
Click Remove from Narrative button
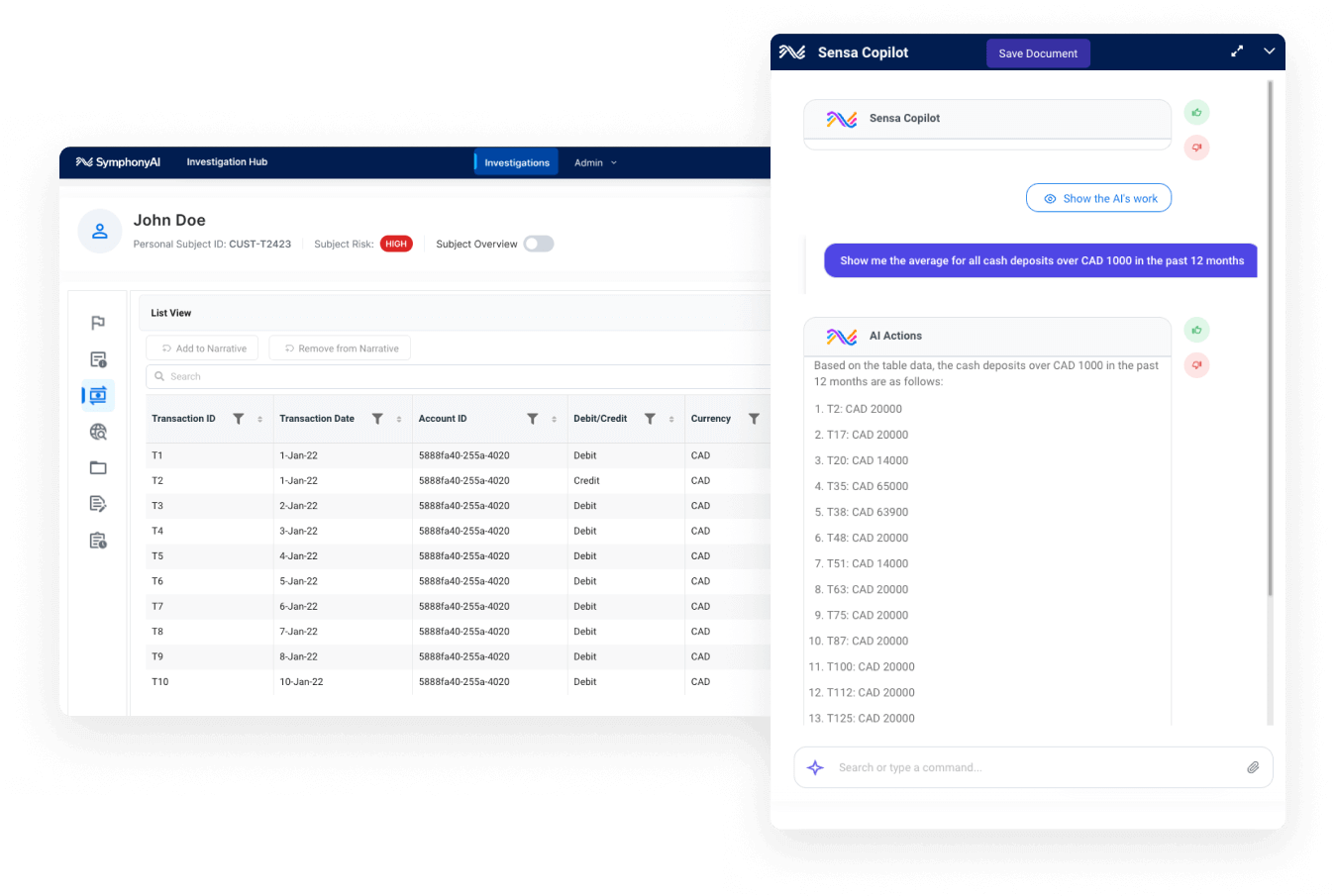pos(340,348)
